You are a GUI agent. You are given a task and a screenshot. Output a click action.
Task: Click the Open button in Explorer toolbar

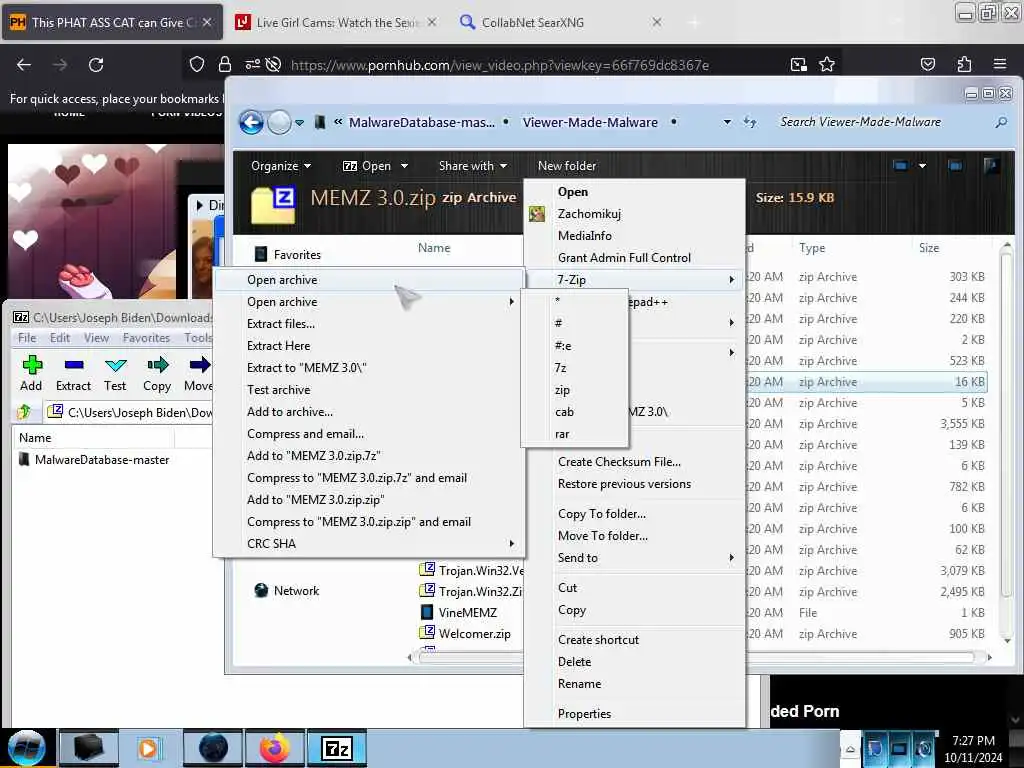pyautogui.click(x=368, y=166)
